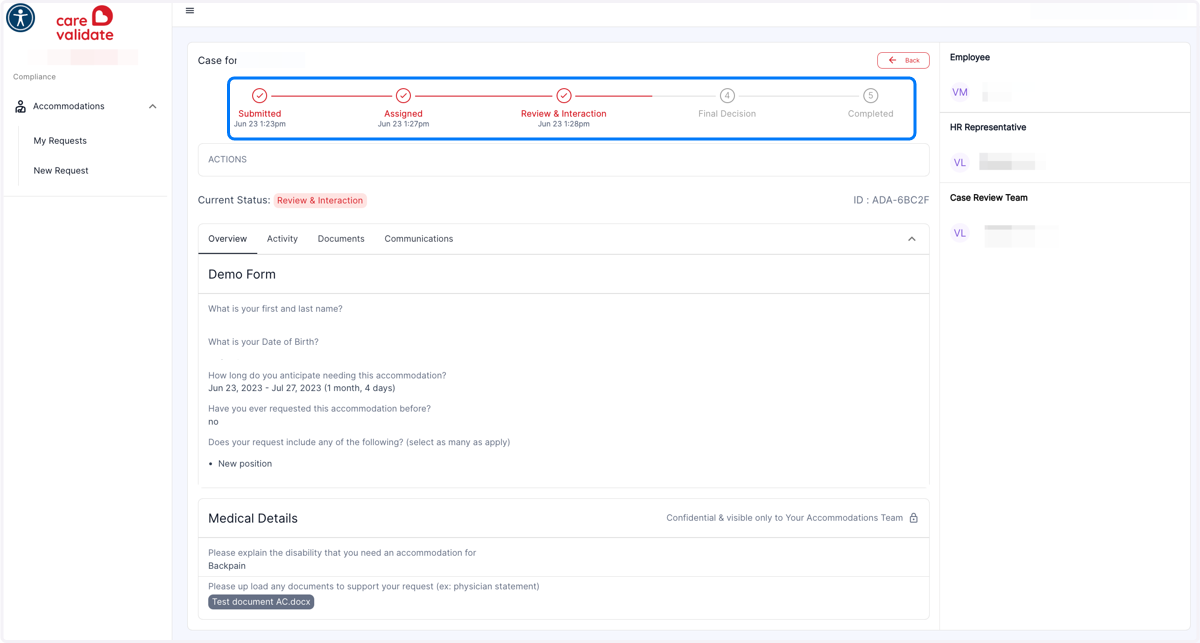Collapse the case details panel chevron

(912, 239)
